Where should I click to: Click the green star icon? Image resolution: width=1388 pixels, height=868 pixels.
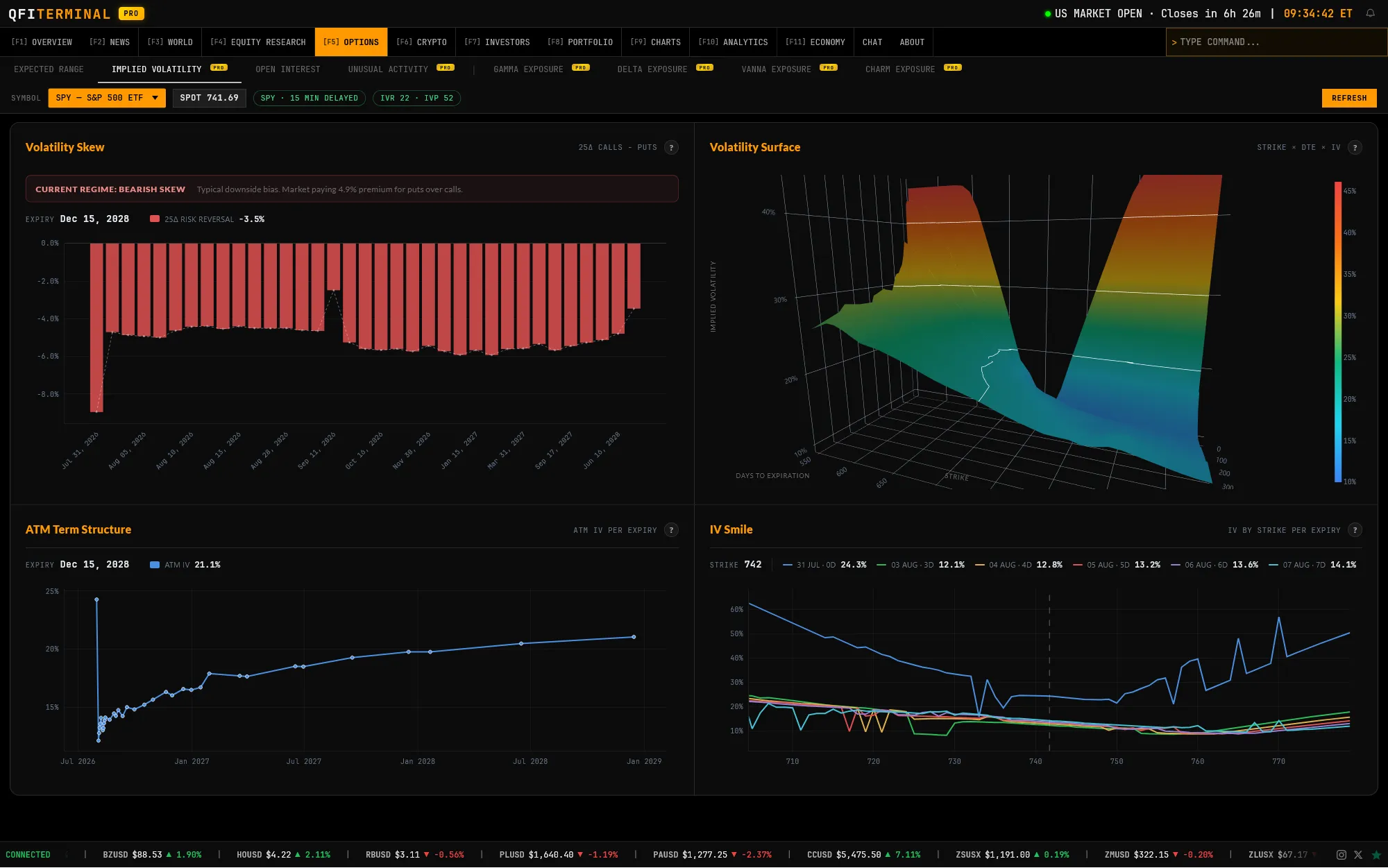(1376, 855)
